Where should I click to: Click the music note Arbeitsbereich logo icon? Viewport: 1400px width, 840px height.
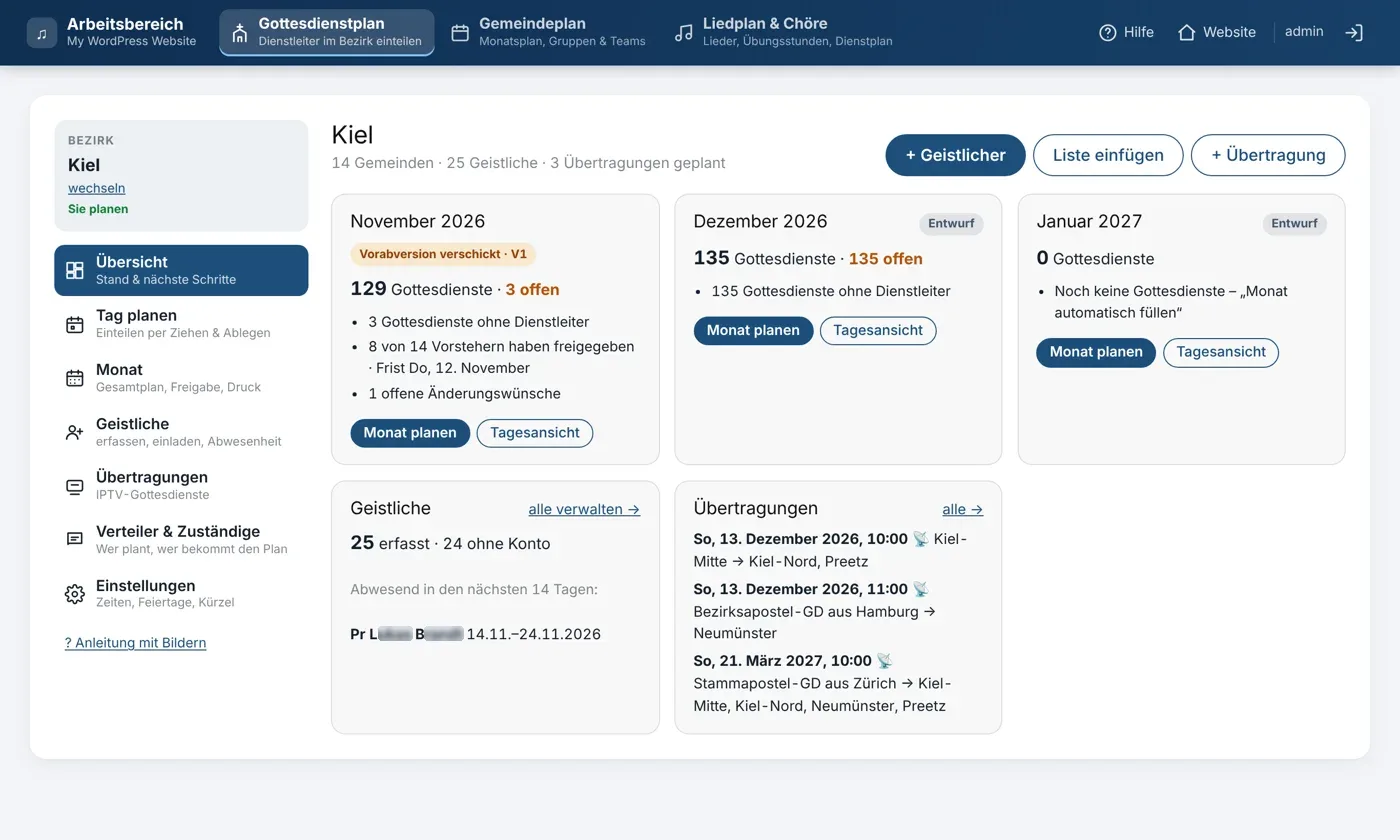pyautogui.click(x=42, y=33)
